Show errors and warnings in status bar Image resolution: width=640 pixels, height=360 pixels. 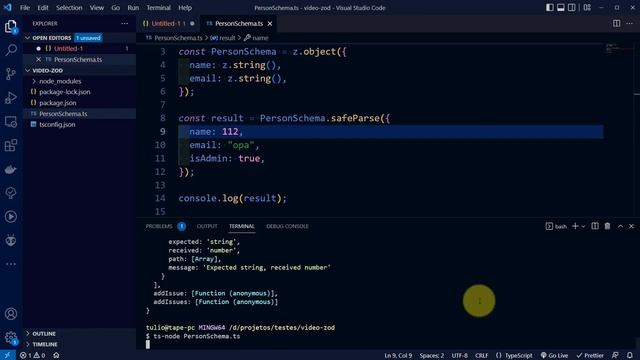[33, 356]
